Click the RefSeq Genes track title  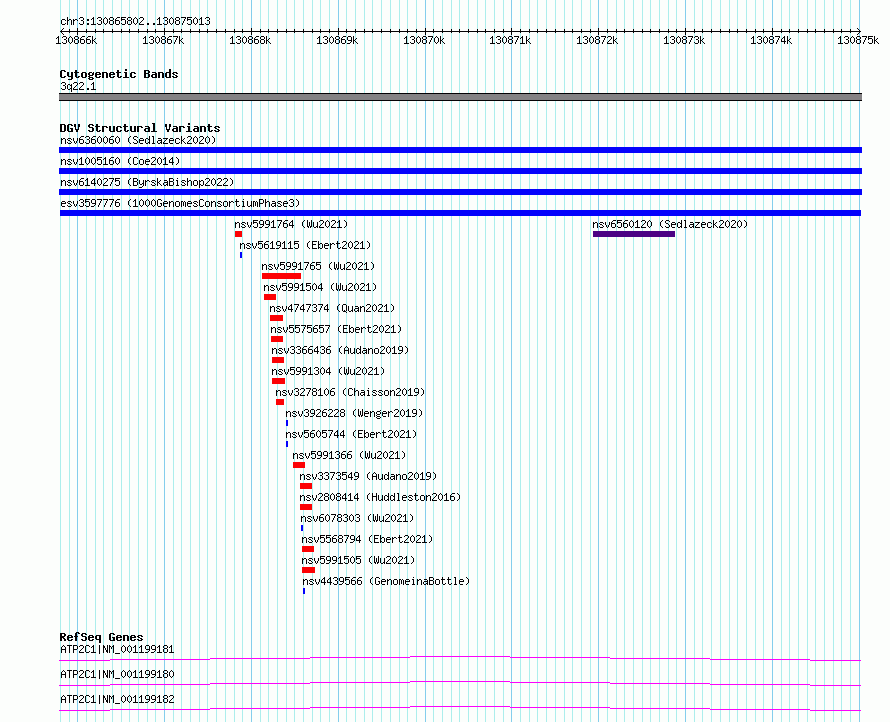(x=101, y=637)
